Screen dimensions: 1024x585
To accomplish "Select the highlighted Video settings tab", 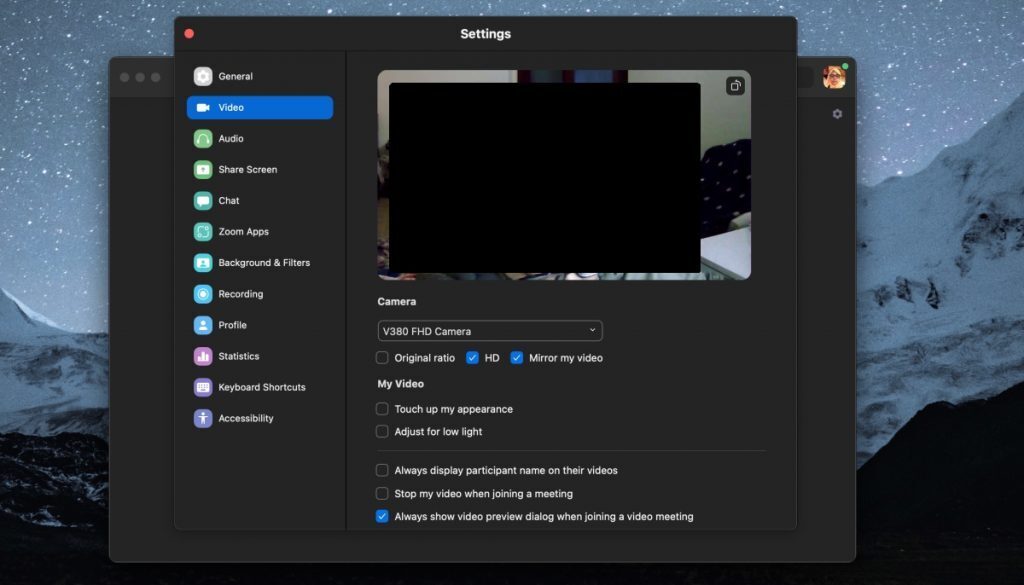I will click(231, 107).
